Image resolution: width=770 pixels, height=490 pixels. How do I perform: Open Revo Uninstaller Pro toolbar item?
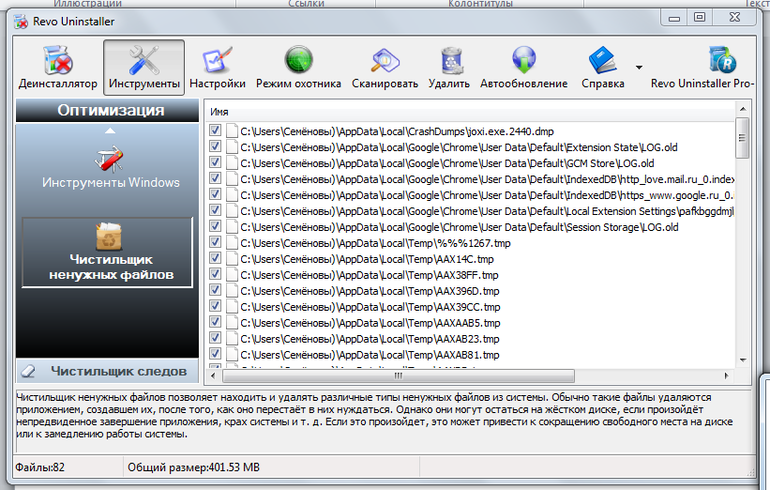(703, 67)
